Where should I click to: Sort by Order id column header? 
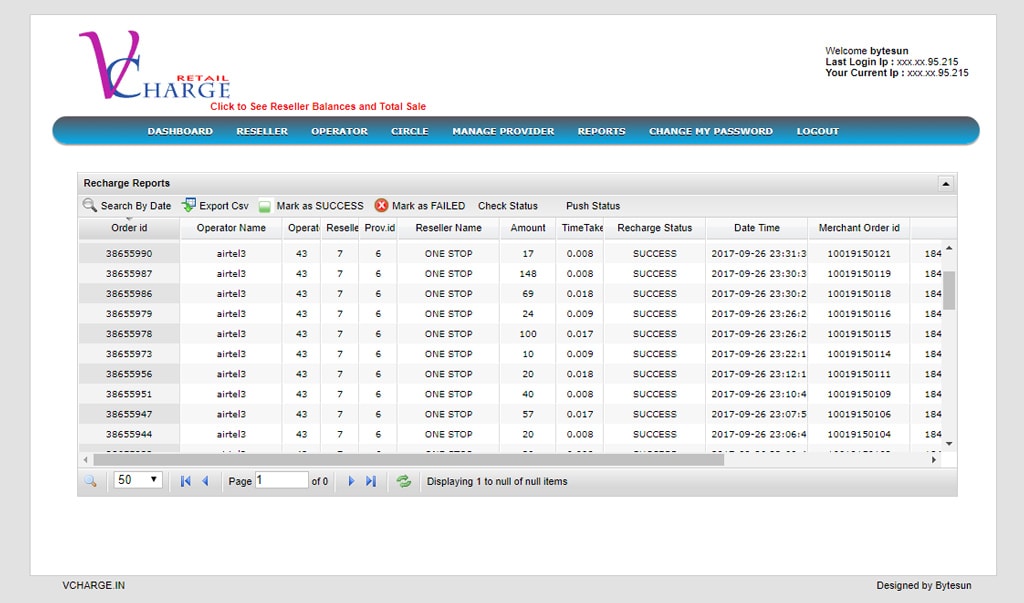pos(129,228)
